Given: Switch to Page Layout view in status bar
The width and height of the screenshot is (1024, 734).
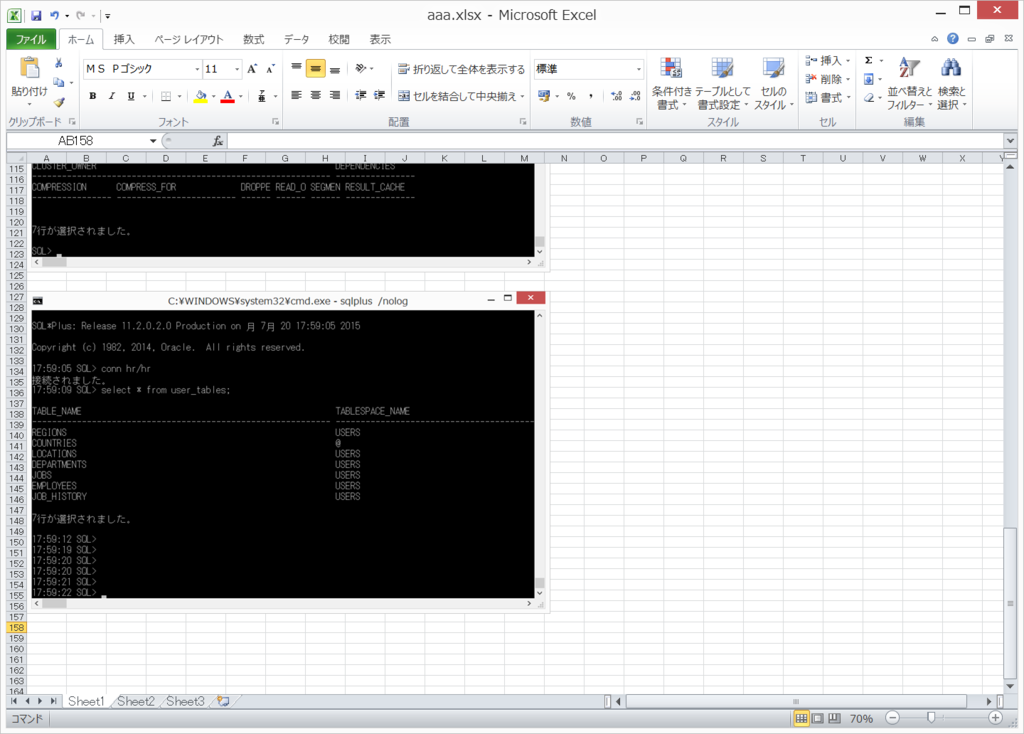Looking at the screenshot, I should click(x=818, y=718).
